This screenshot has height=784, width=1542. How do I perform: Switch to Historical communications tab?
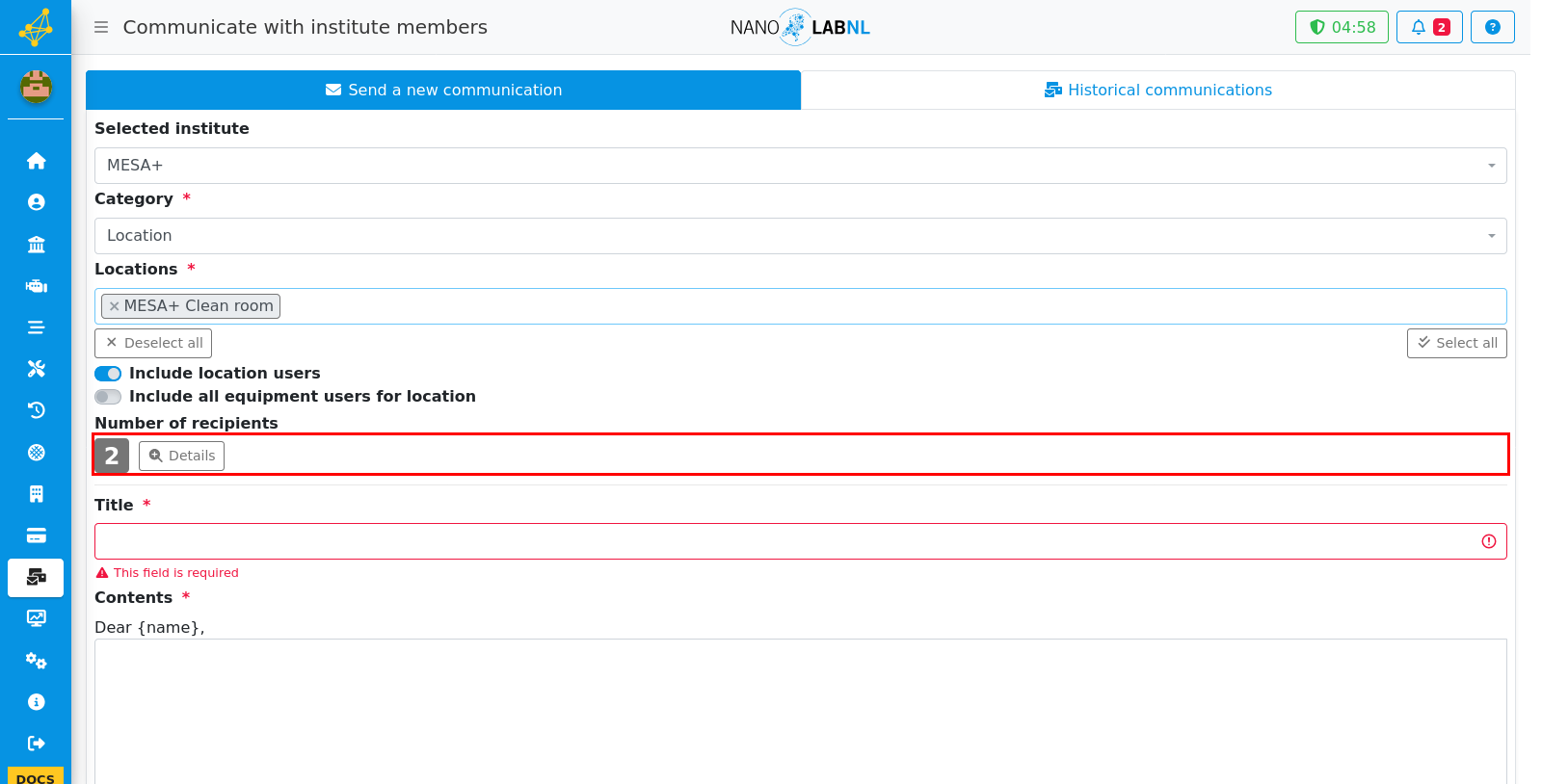[x=1157, y=90]
